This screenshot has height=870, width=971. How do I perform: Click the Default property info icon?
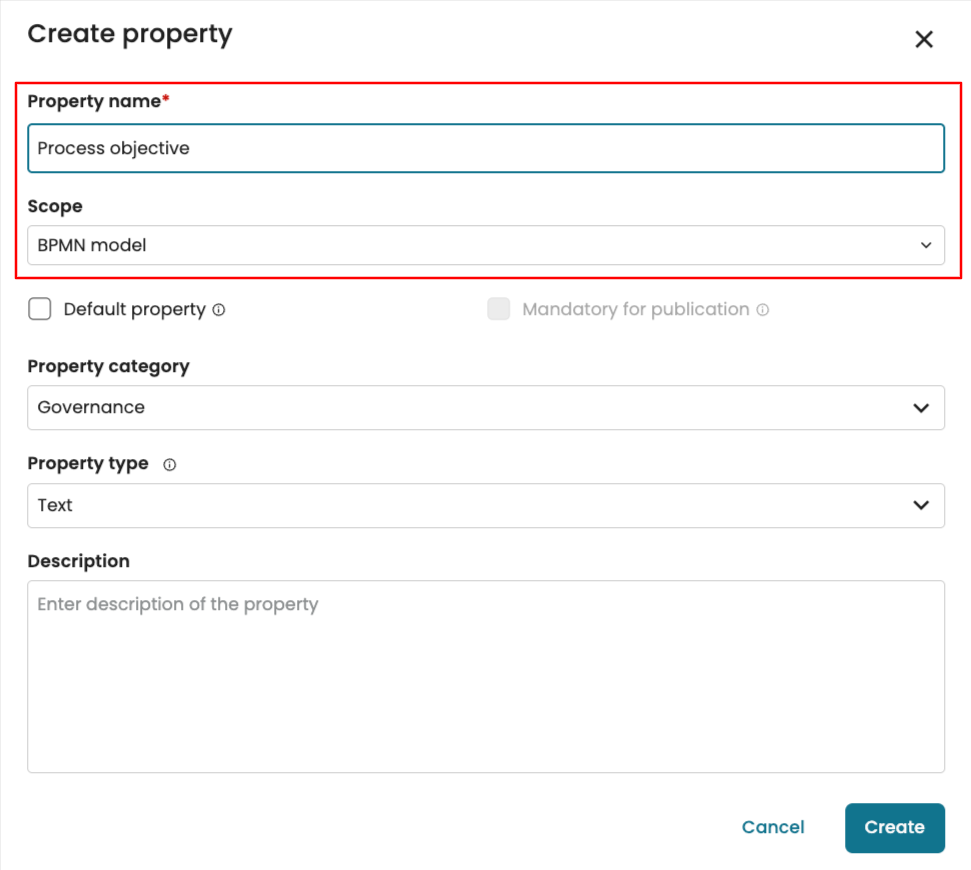point(219,310)
